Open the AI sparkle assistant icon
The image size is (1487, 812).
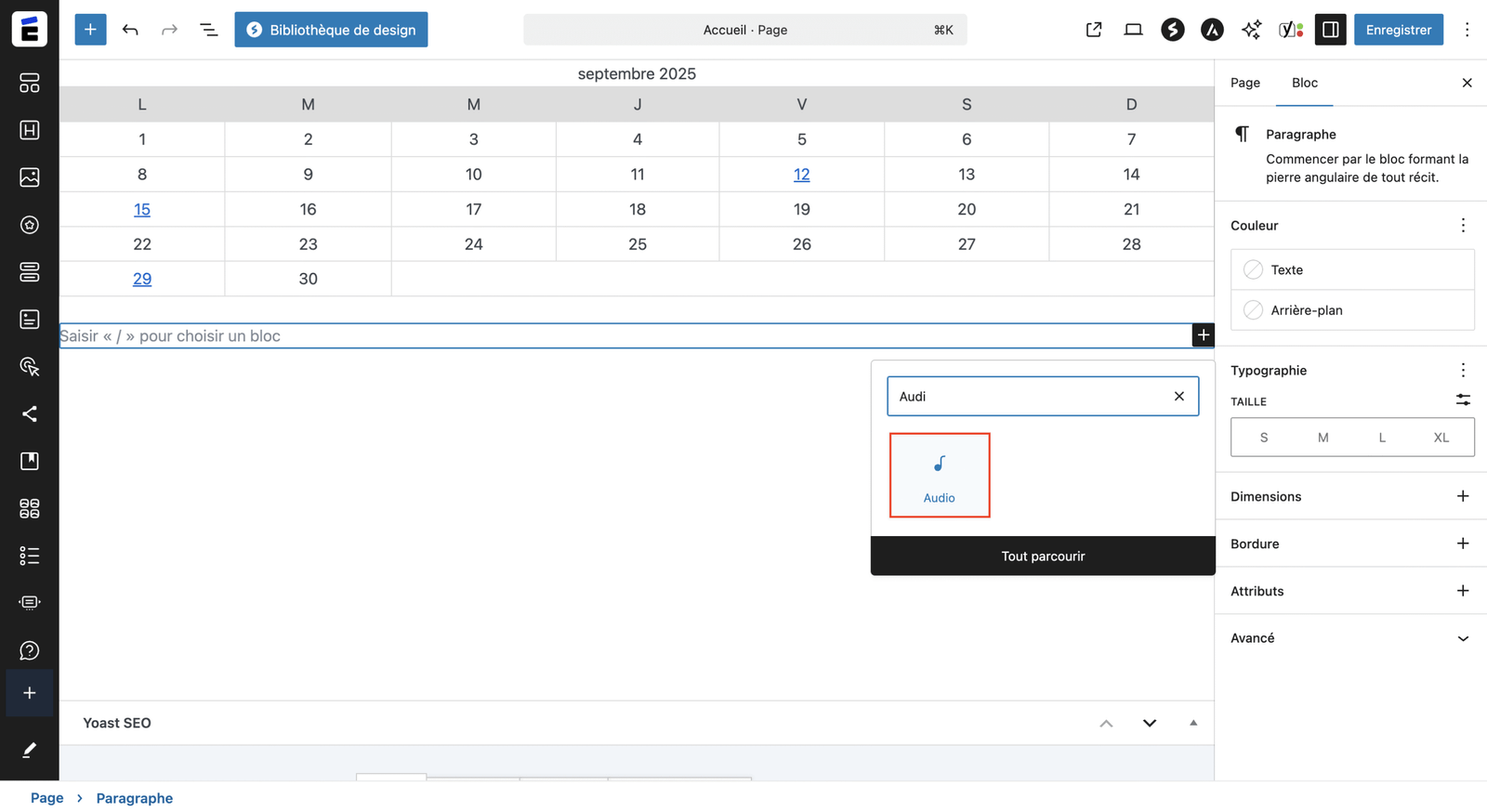point(1251,30)
